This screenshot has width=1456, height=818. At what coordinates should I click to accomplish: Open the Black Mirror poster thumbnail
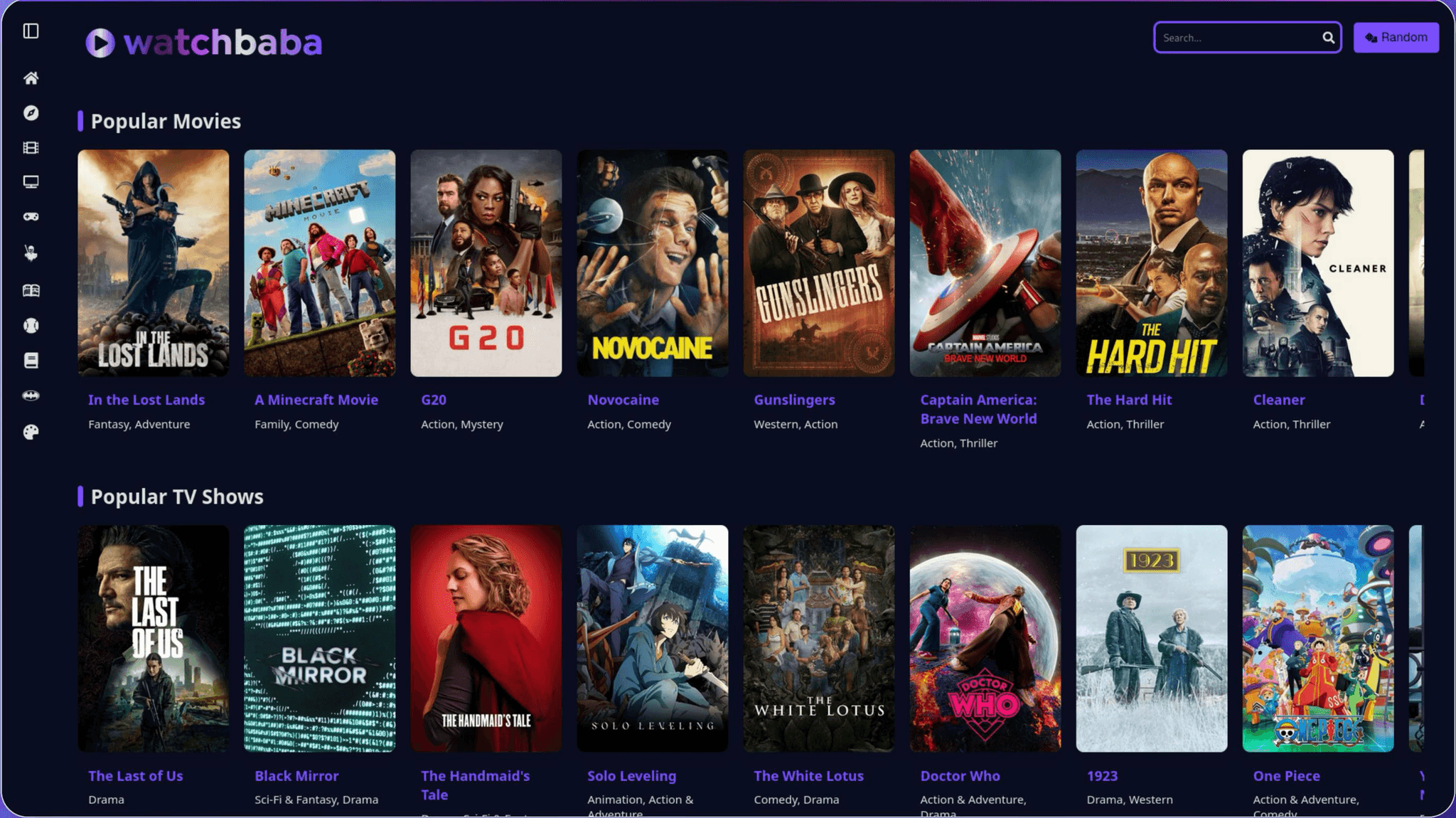coord(319,638)
